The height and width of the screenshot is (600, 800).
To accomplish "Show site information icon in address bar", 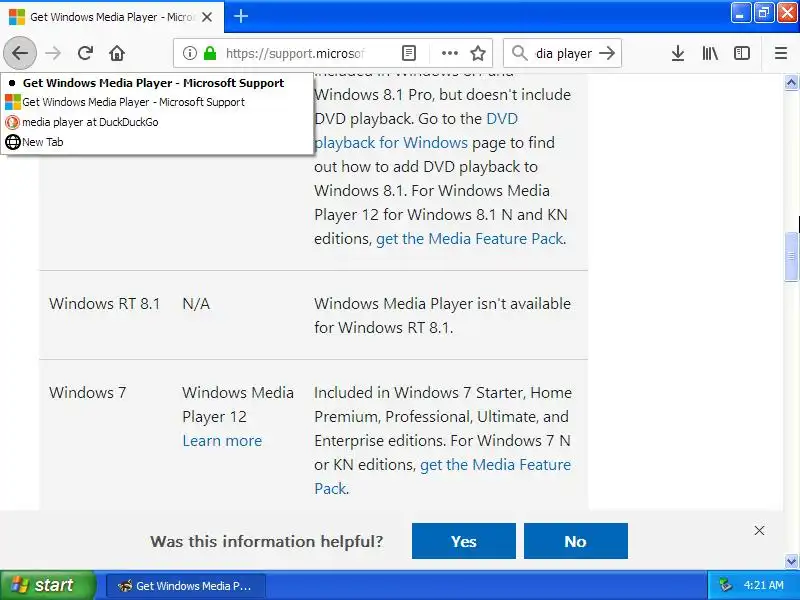I will [x=190, y=53].
